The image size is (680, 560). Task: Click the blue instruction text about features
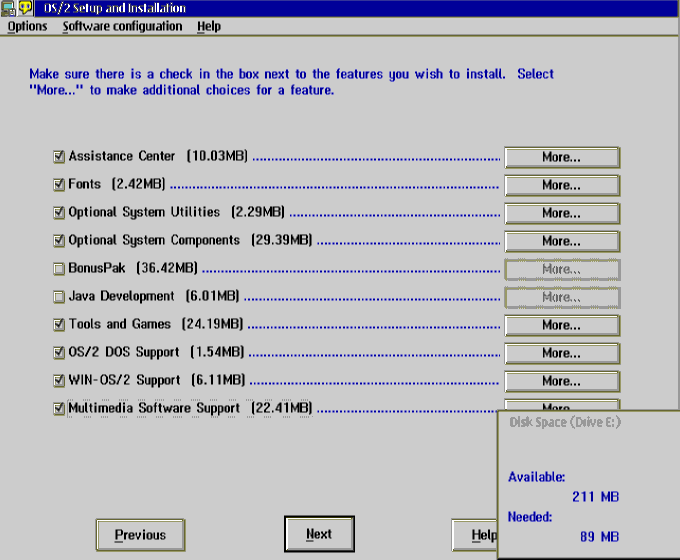tap(291, 82)
